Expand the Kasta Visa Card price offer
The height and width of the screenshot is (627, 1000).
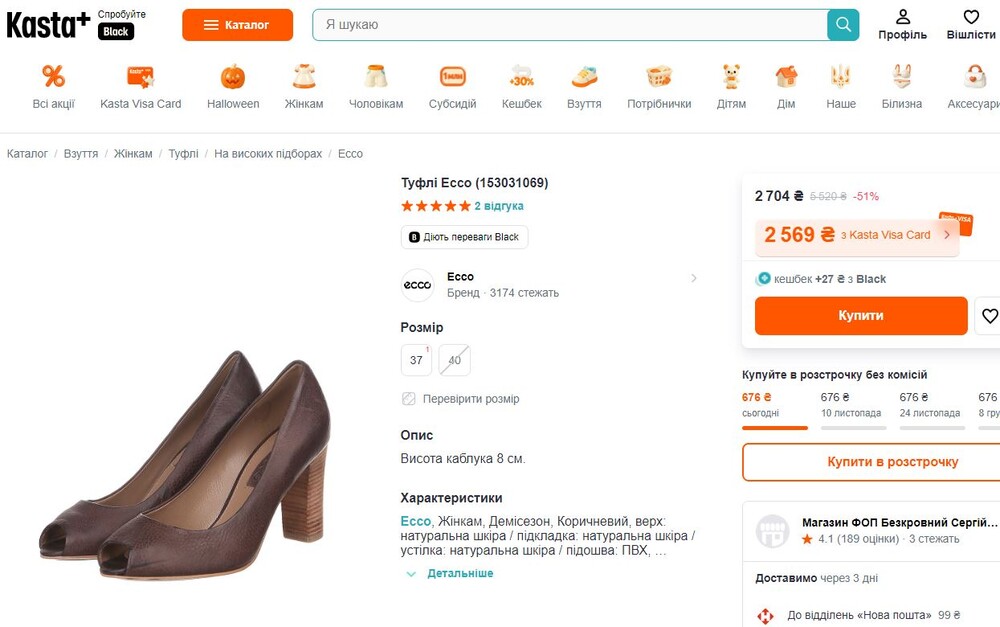(x=947, y=236)
